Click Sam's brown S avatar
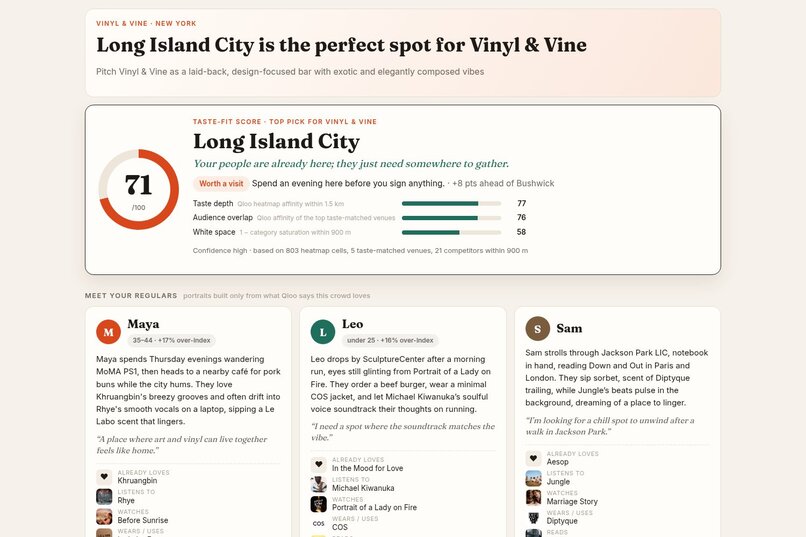 coord(538,329)
